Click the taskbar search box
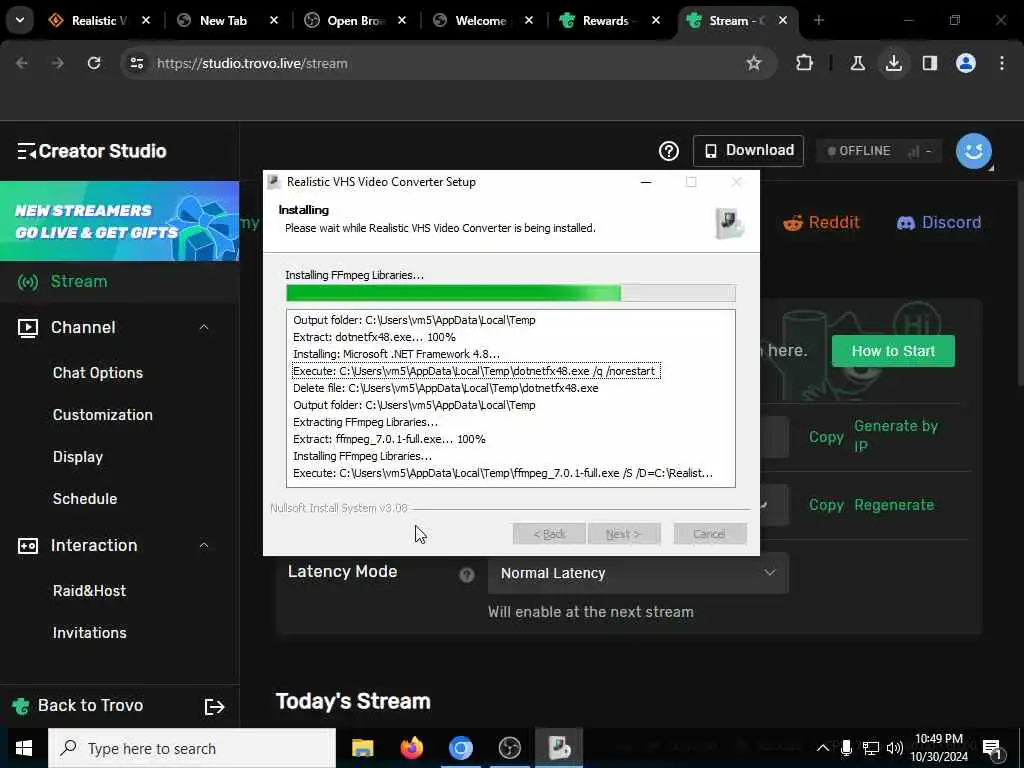 click(192, 748)
